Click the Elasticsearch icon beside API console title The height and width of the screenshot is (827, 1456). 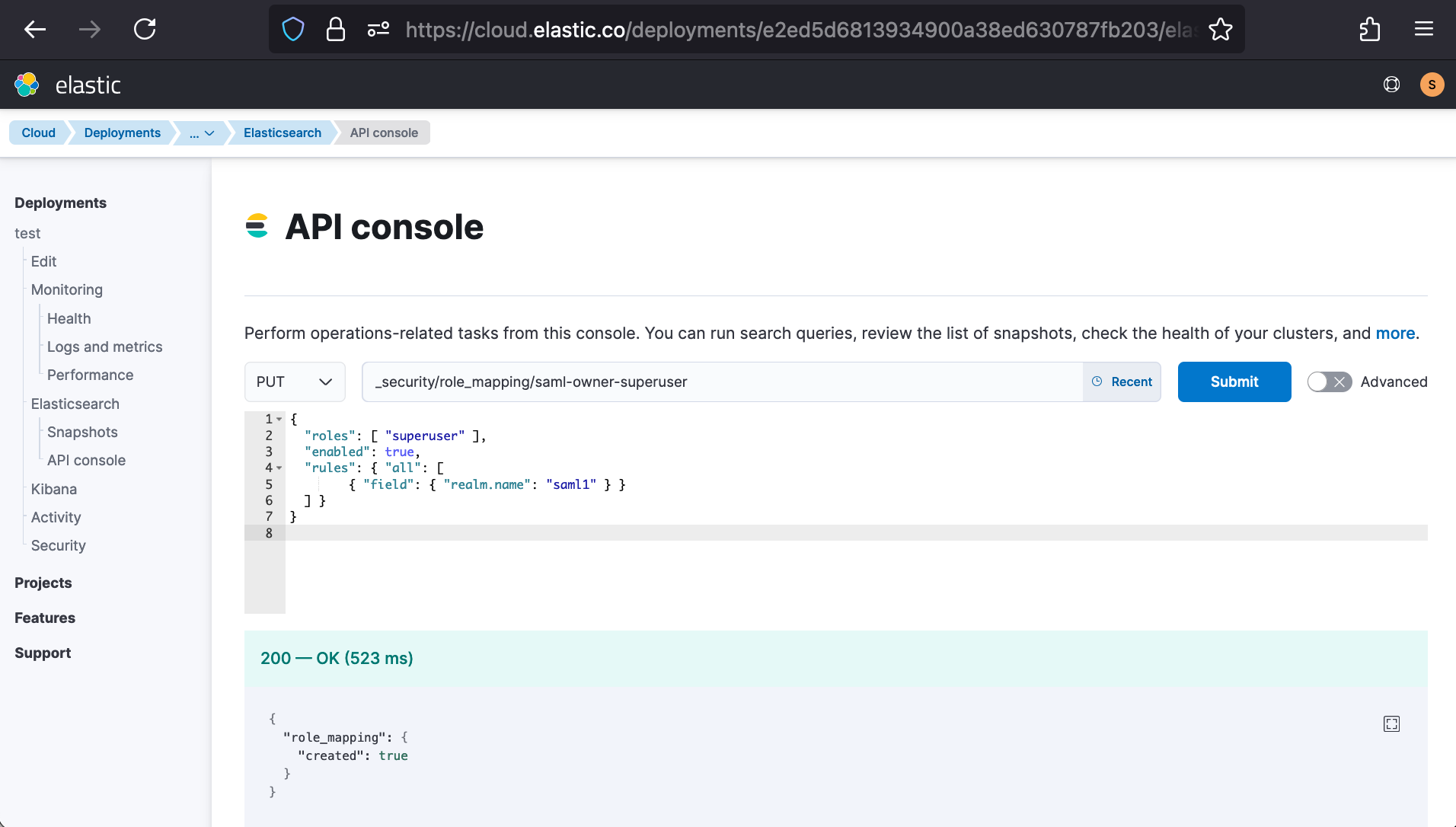point(257,226)
